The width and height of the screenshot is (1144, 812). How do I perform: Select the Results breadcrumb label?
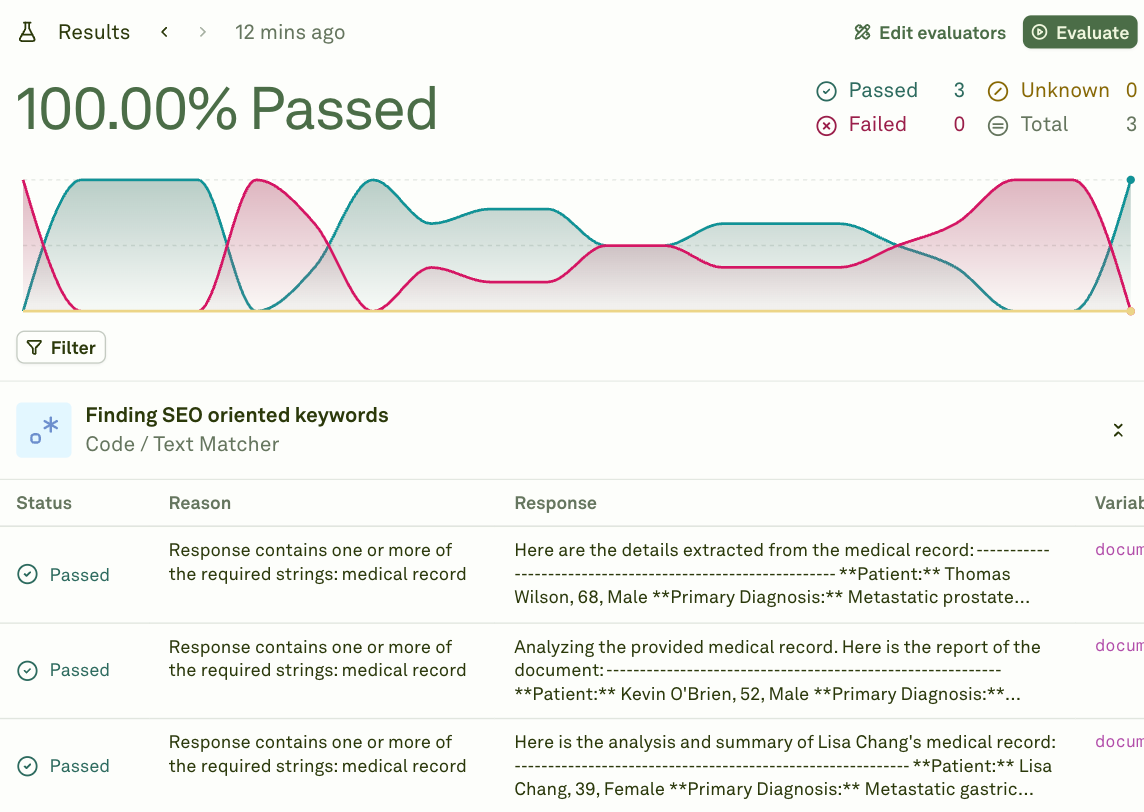point(94,31)
